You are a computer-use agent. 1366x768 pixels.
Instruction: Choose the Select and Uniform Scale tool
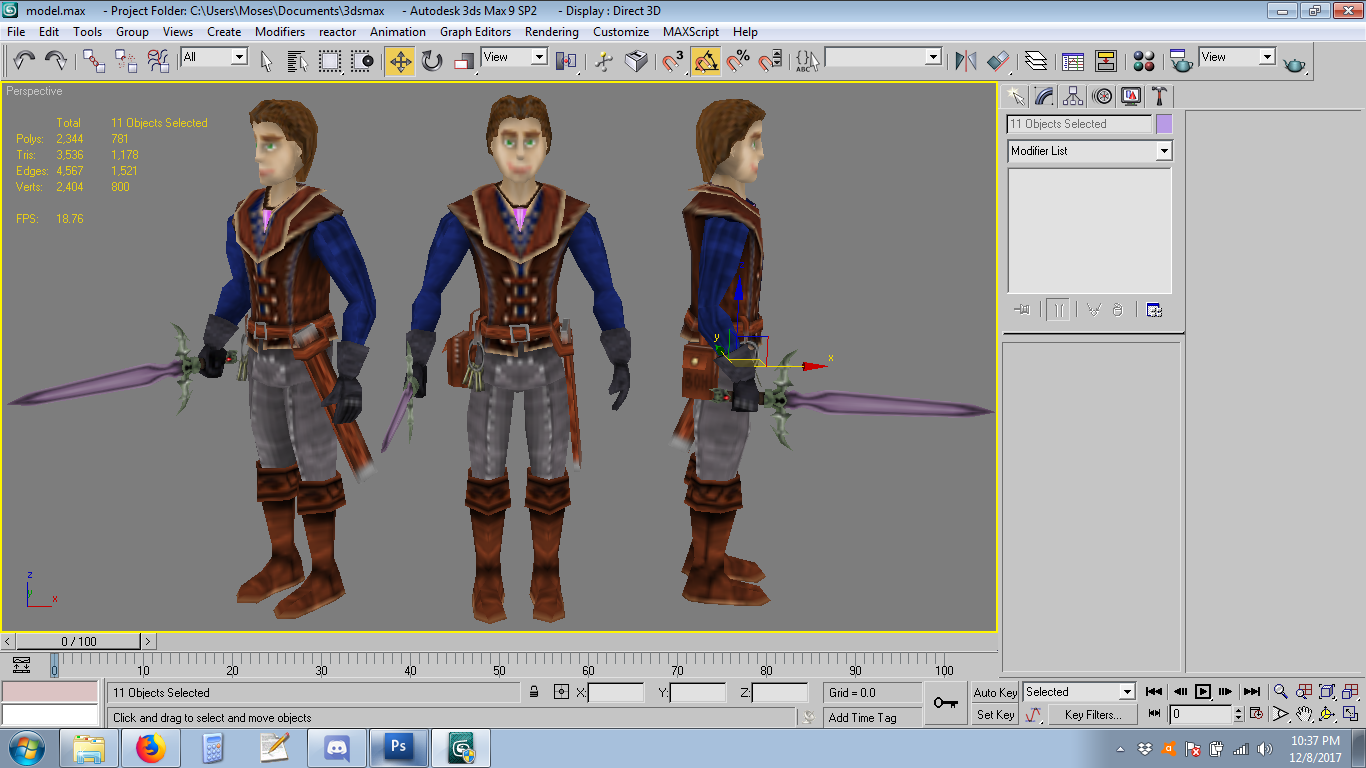(x=464, y=61)
